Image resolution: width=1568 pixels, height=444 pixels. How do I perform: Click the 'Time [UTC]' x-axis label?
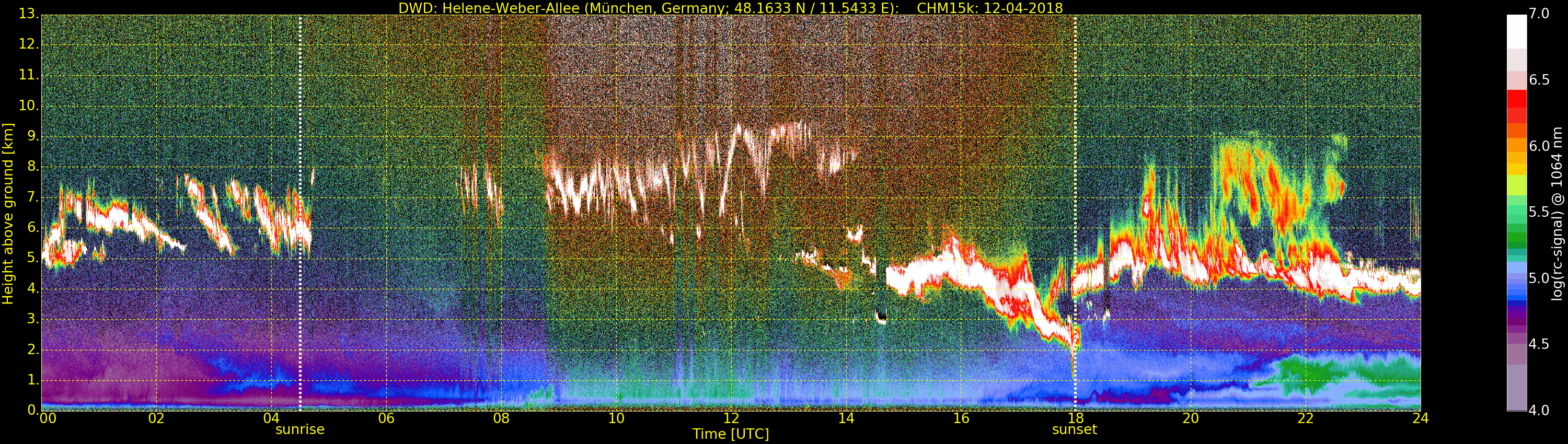(731, 434)
